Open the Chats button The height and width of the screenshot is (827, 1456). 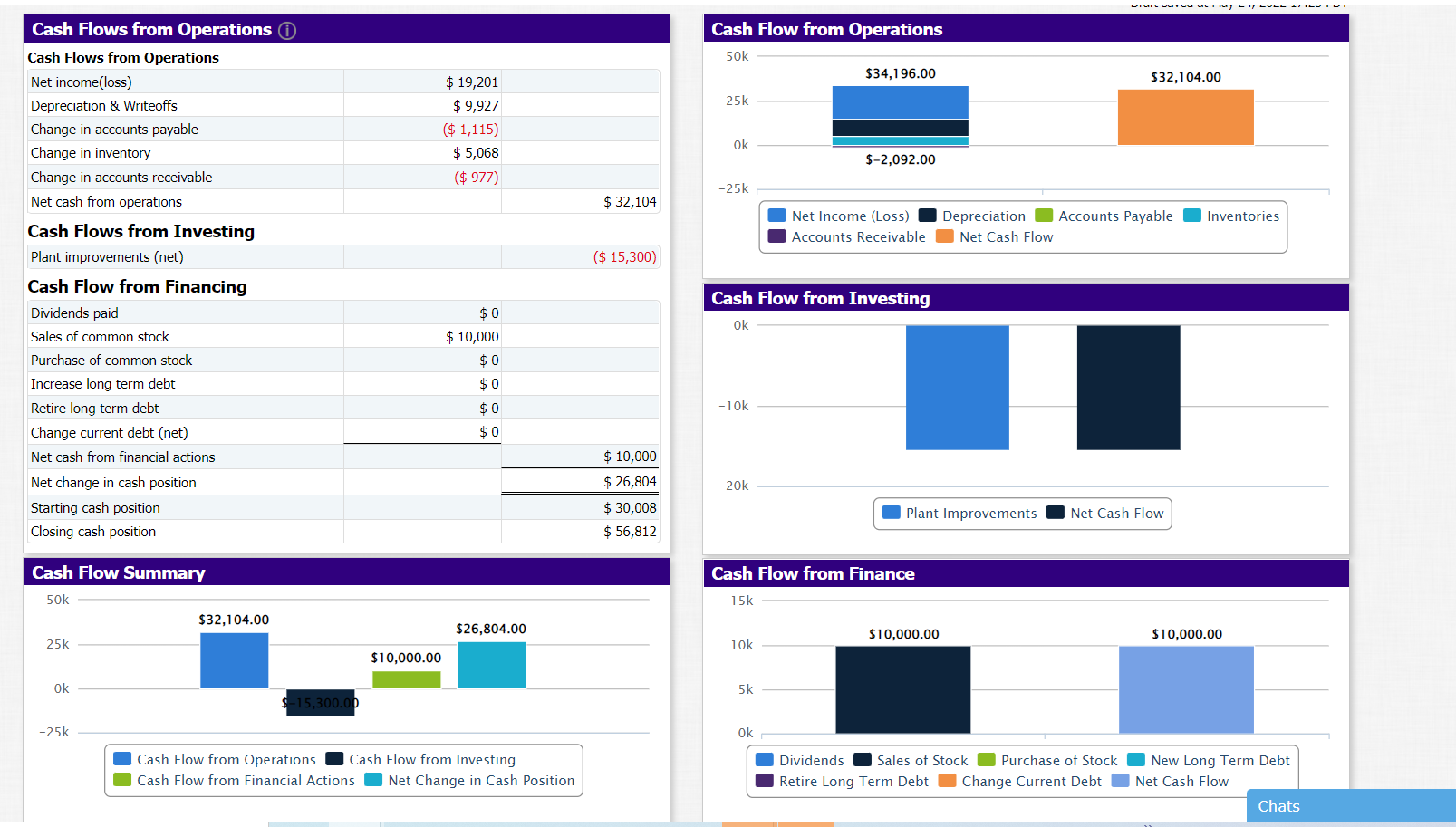(1351, 805)
